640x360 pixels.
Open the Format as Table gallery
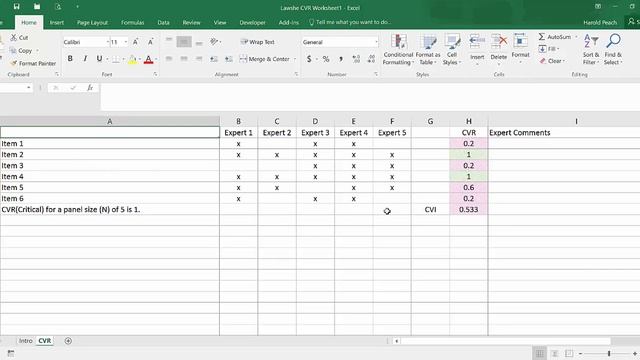(428, 50)
